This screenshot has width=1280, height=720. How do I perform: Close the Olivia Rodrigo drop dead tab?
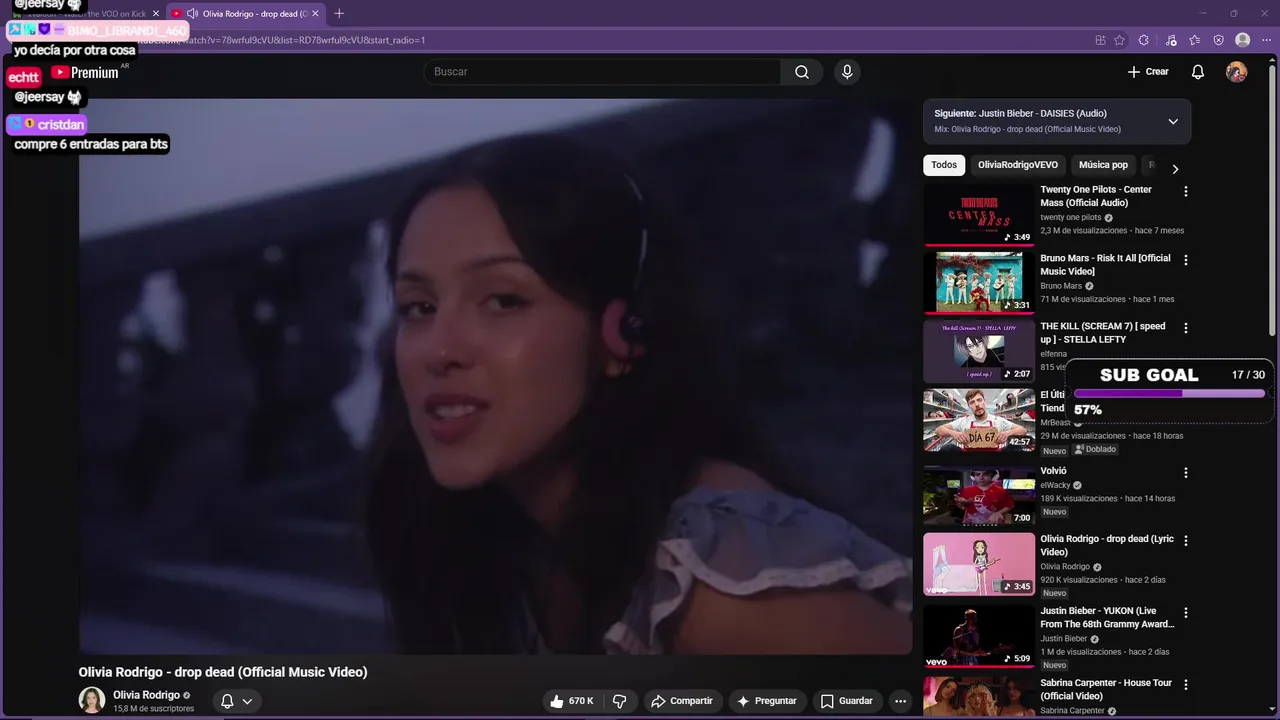coord(315,13)
